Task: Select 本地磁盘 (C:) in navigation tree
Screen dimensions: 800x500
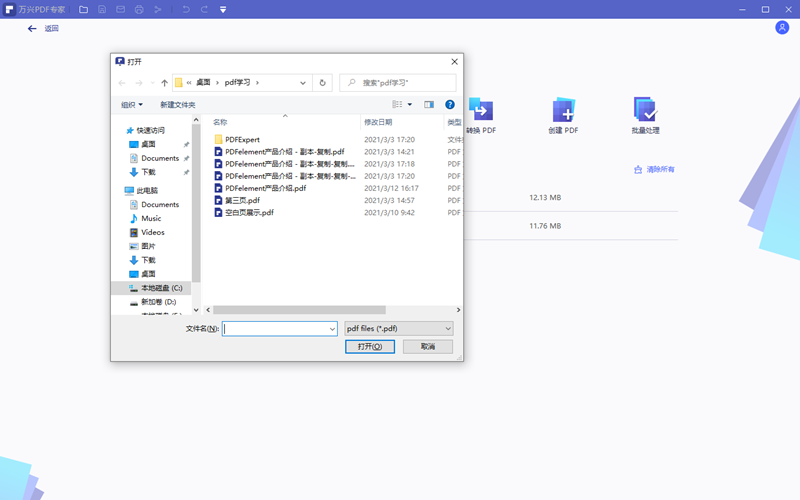Action: click(161, 288)
